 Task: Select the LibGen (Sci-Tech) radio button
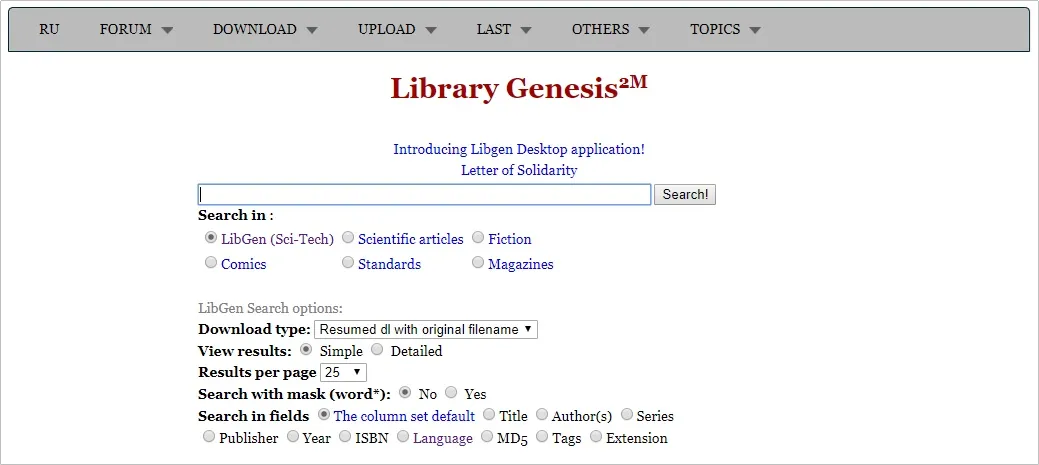(211, 237)
